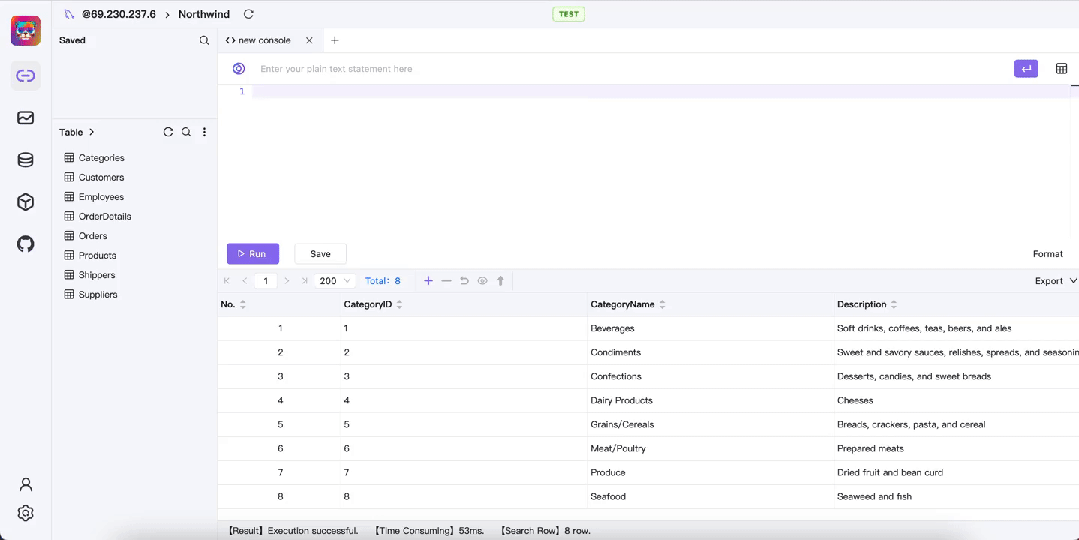Select the Grains/Cereals cell
The image size is (1079, 540).
point(710,424)
